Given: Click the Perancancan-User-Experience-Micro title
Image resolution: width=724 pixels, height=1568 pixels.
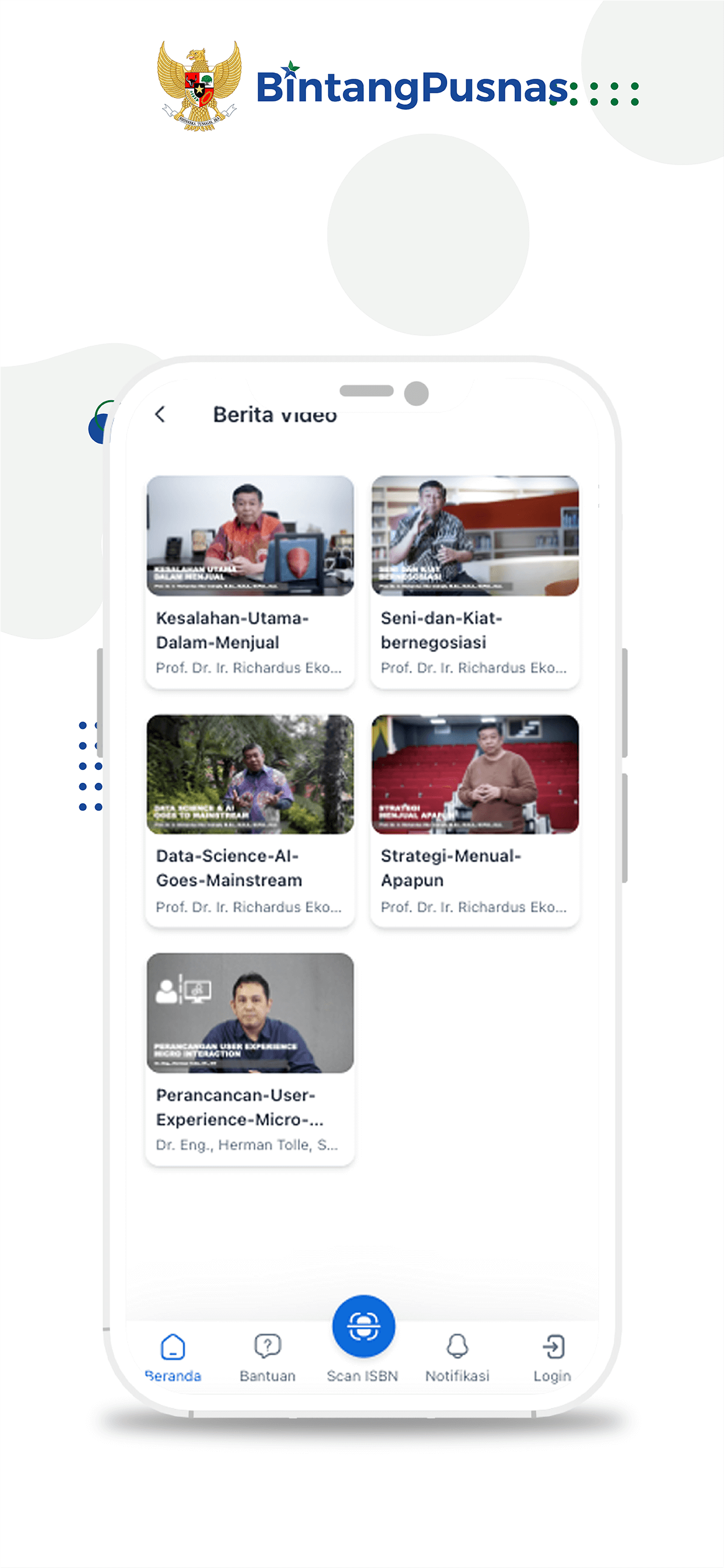Looking at the screenshot, I should (240, 1107).
